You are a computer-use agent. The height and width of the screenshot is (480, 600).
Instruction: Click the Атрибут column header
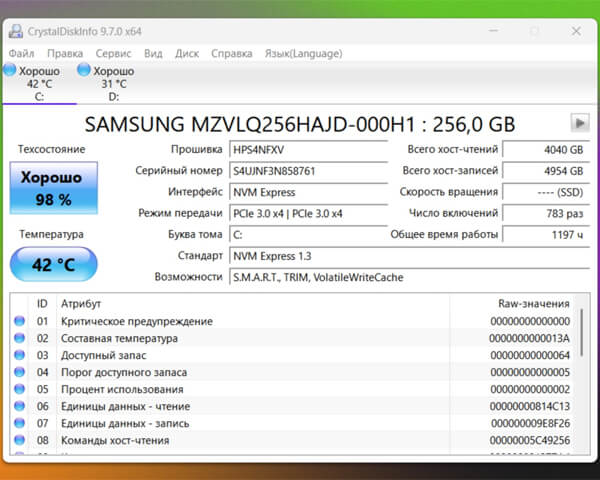253,304
